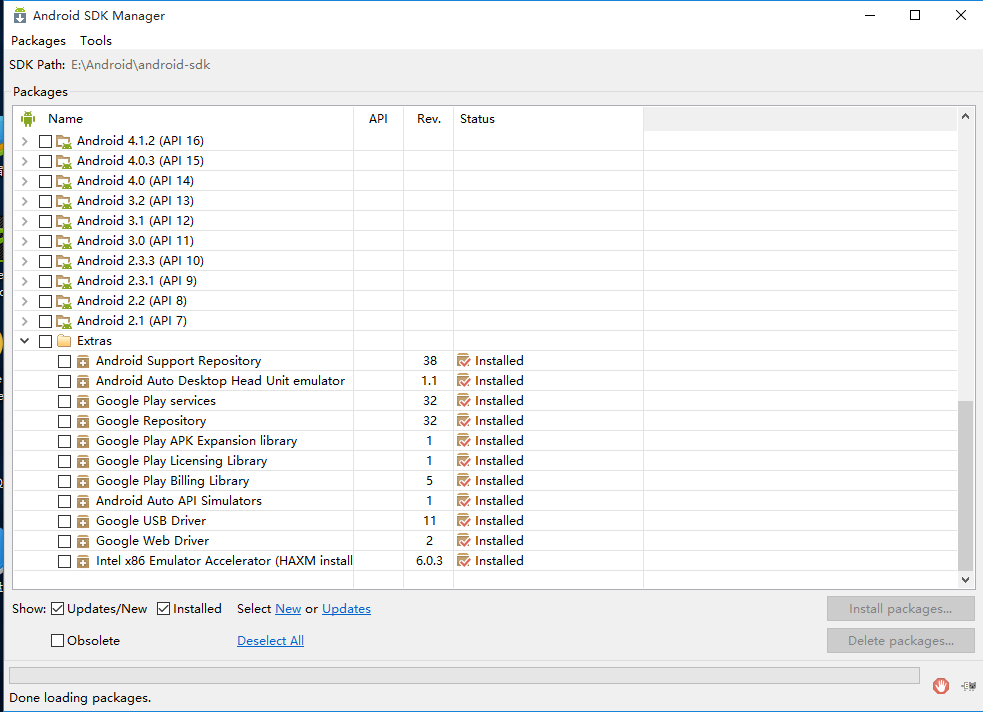The image size is (983, 712).
Task: Expand the Android 2.1 (API 7) node
Action: pyautogui.click(x=24, y=322)
